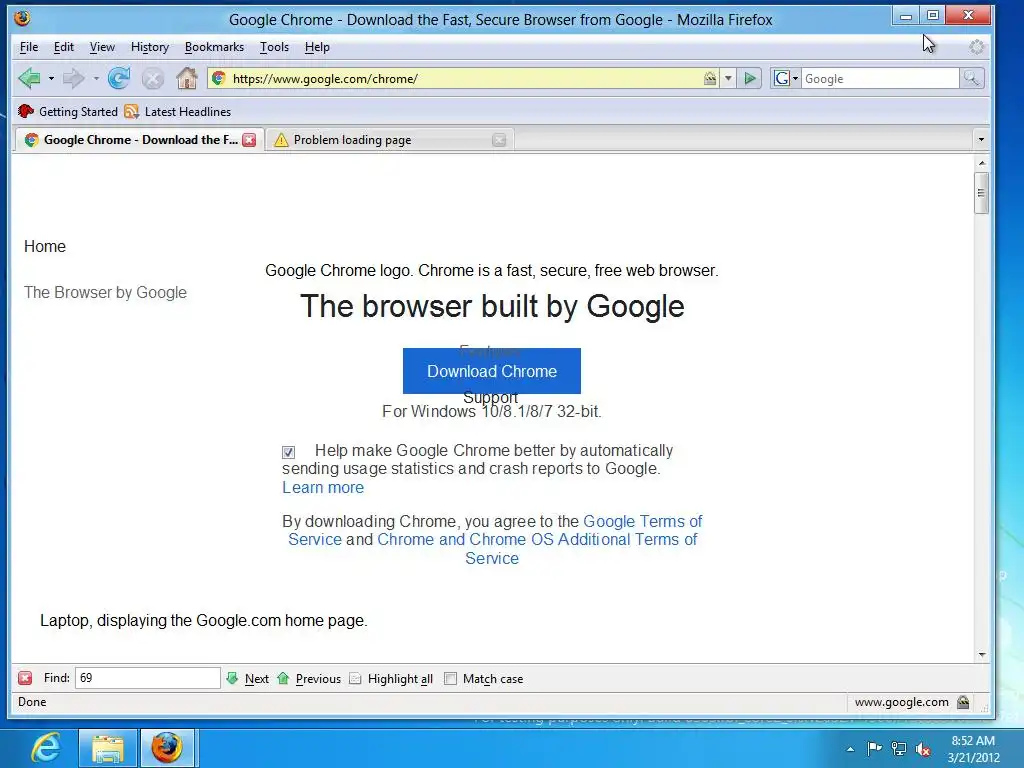Click vertical scrollbar thumb

point(981,193)
